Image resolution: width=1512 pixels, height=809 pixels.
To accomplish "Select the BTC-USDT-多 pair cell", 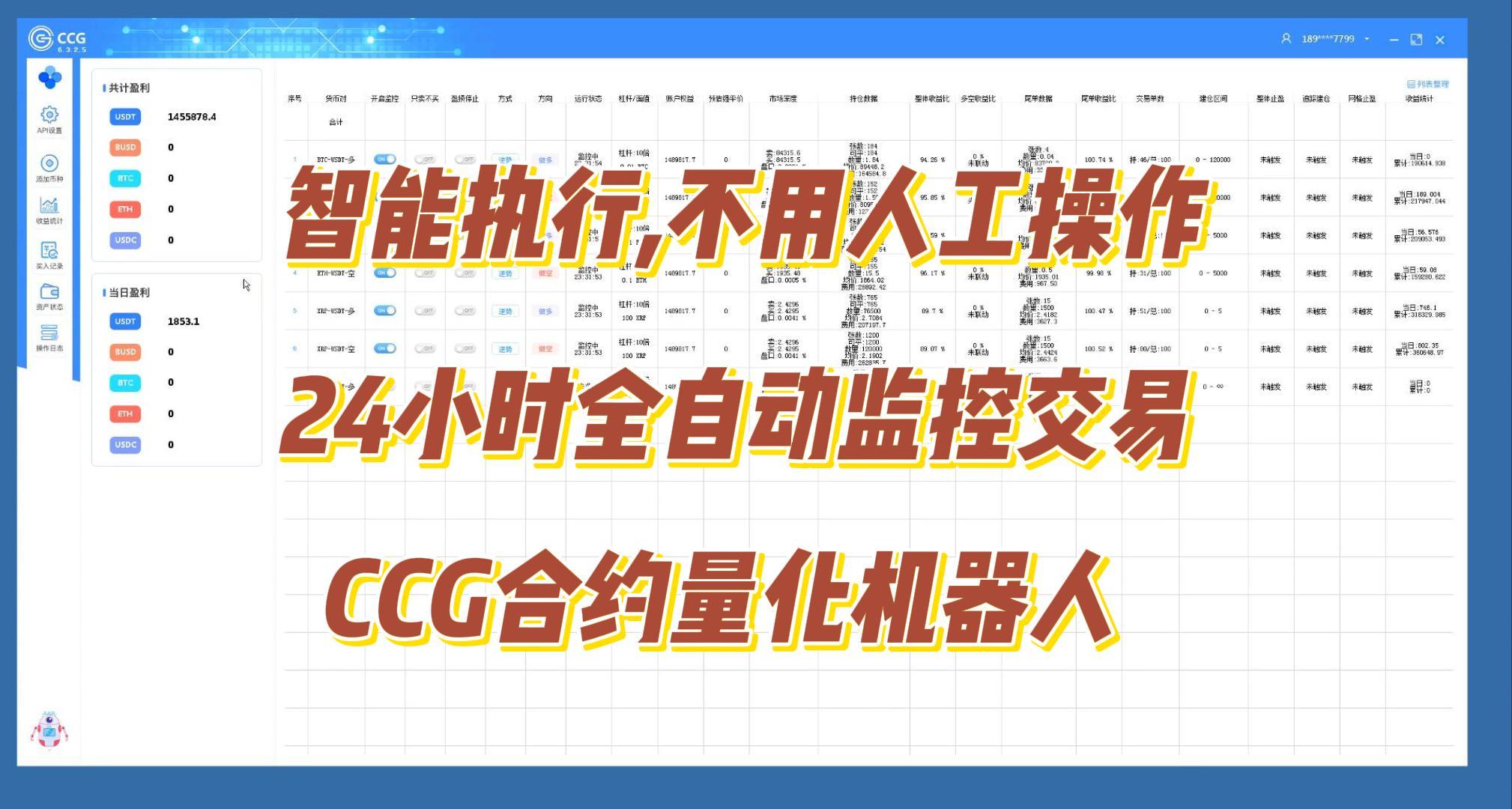I will (x=336, y=160).
